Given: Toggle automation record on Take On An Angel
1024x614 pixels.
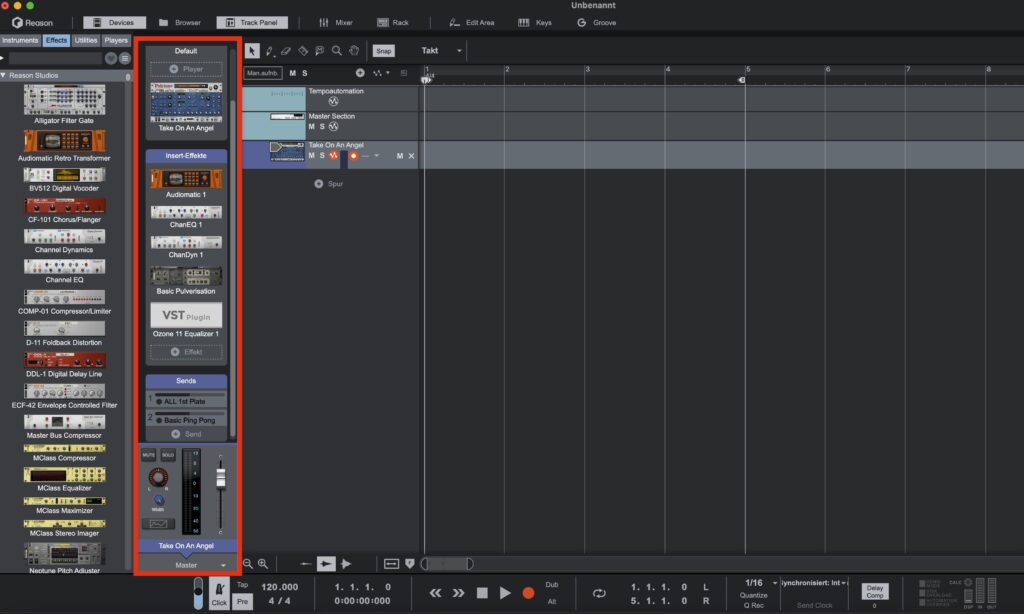Looking at the screenshot, I should [x=334, y=155].
